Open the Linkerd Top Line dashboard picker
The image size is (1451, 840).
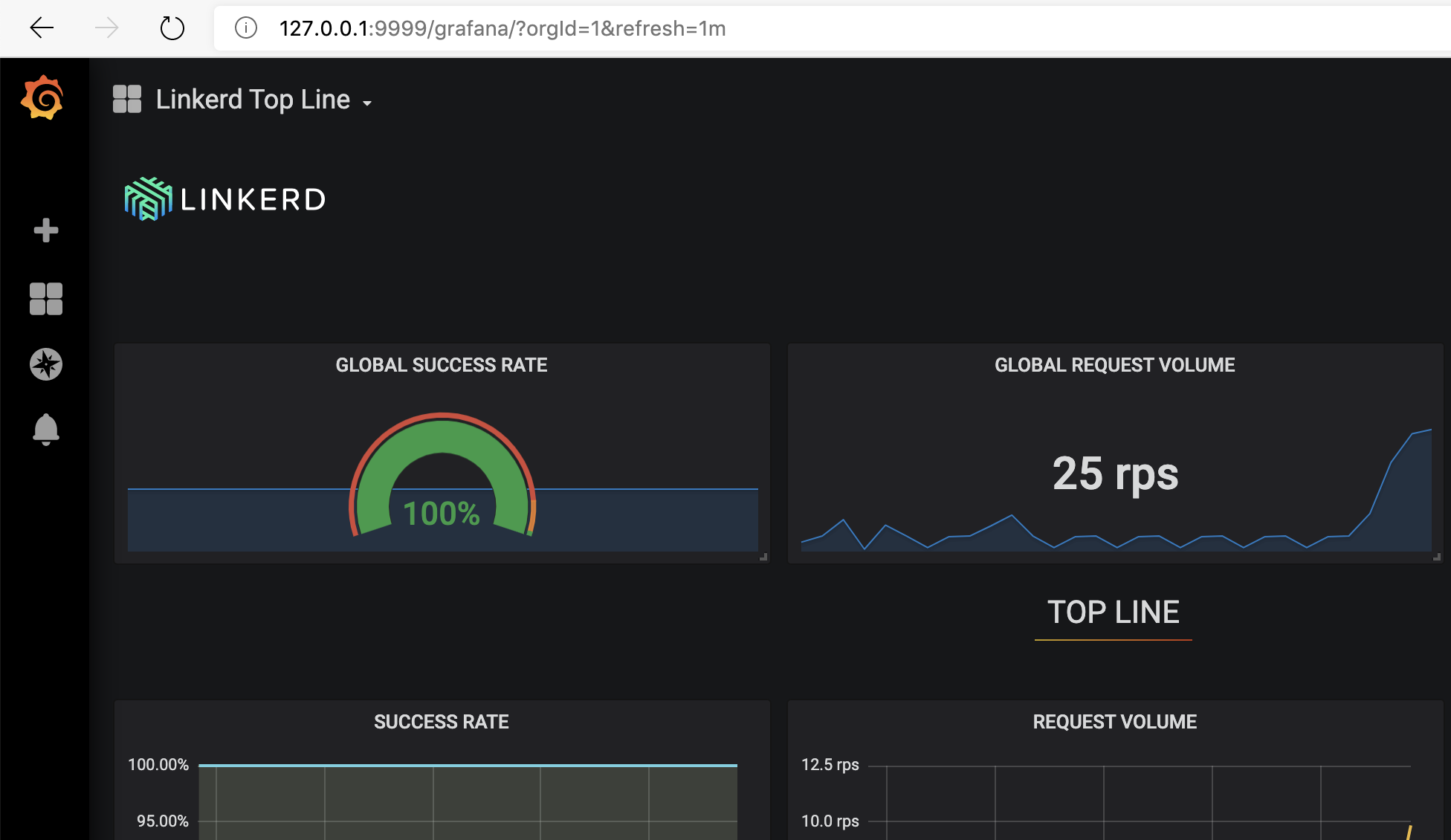click(x=253, y=100)
